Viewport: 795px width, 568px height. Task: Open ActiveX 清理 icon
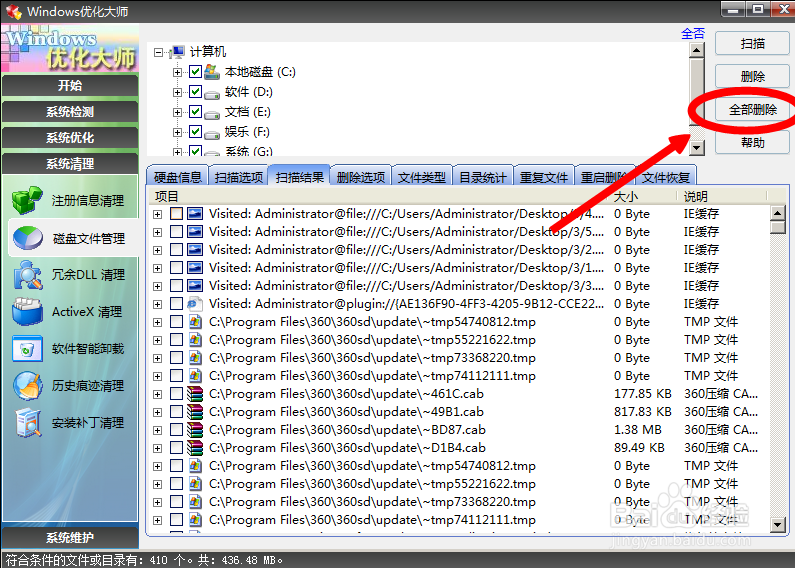coord(27,311)
